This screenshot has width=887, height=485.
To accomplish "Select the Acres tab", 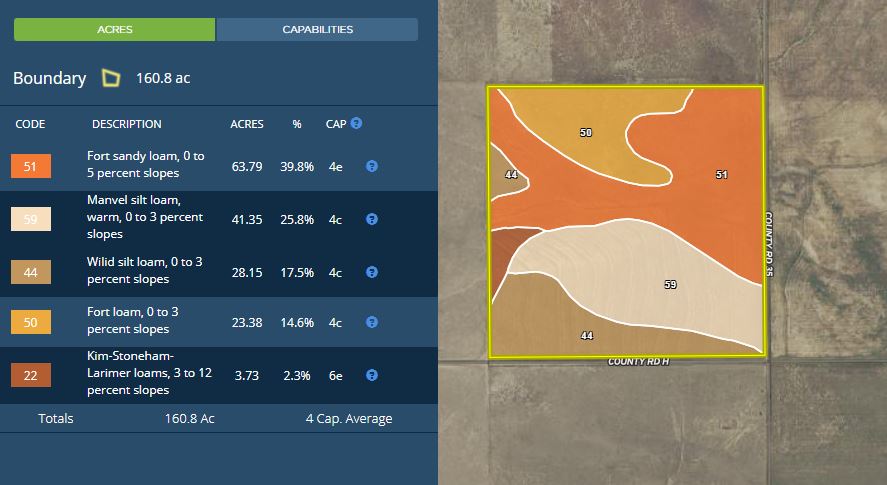I will click(114, 30).
